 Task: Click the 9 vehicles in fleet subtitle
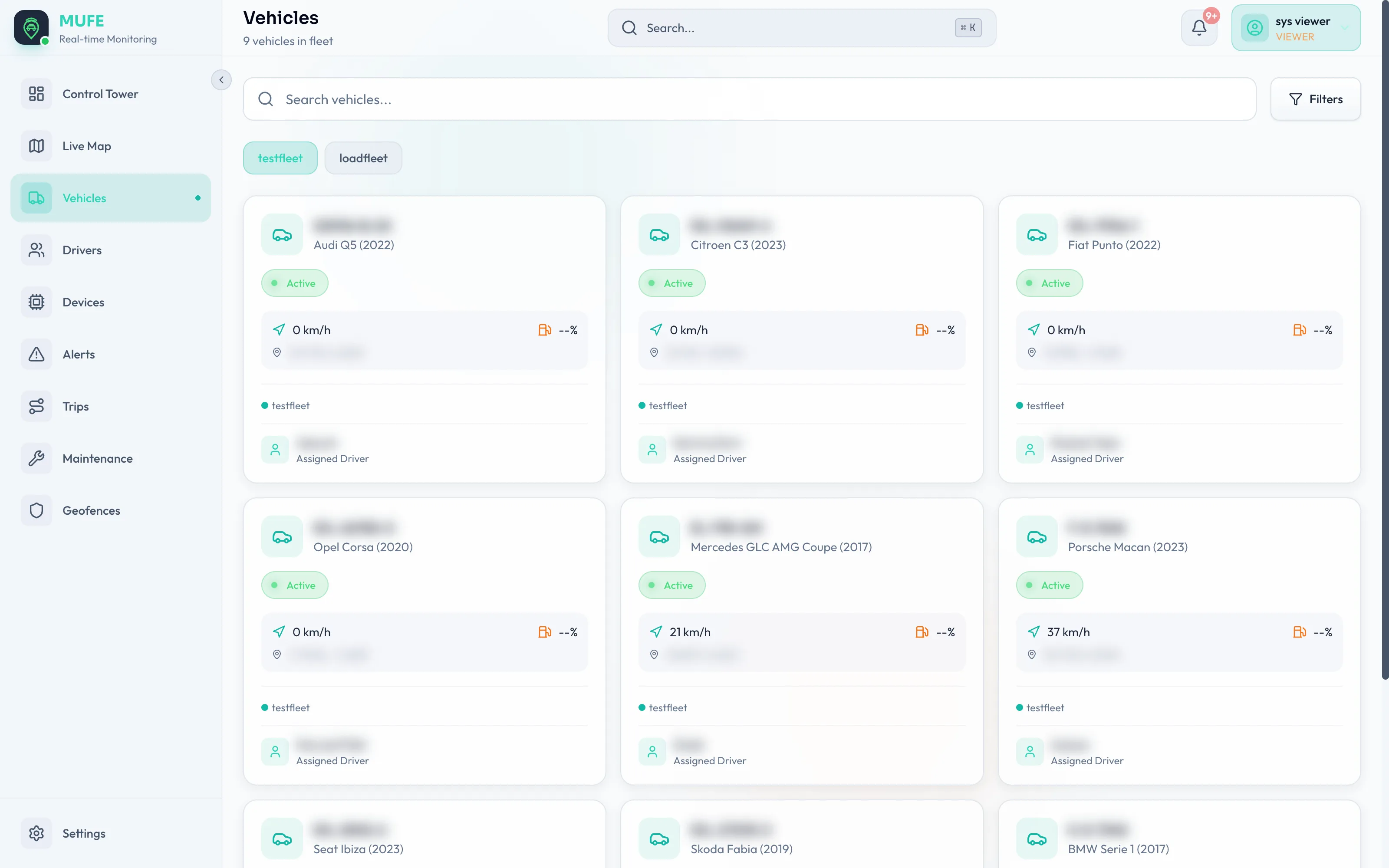288,41
